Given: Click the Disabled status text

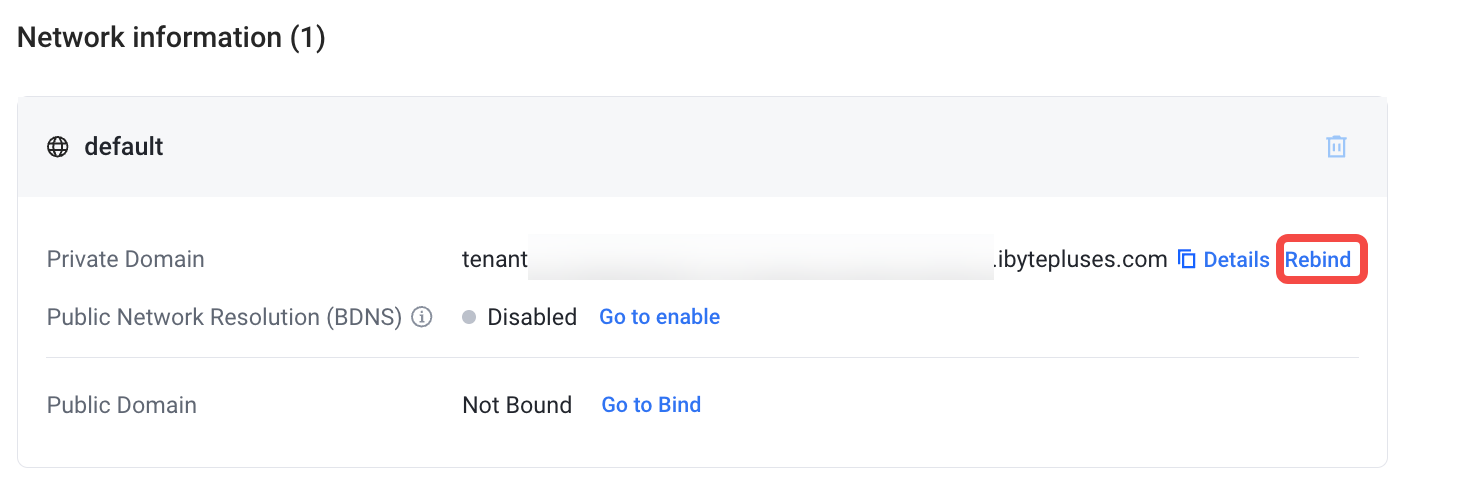Looking at the screenshot, I should (x=532, y=318).
